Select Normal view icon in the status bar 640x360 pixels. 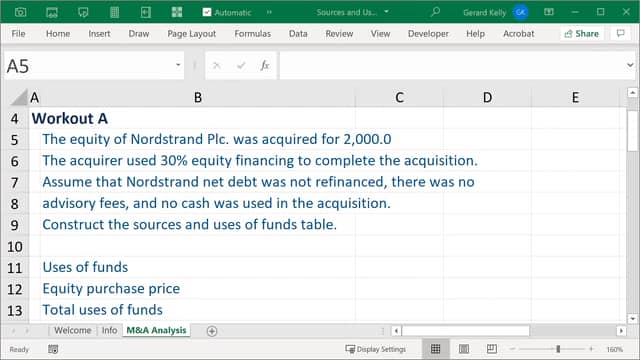tap(436, 349)
